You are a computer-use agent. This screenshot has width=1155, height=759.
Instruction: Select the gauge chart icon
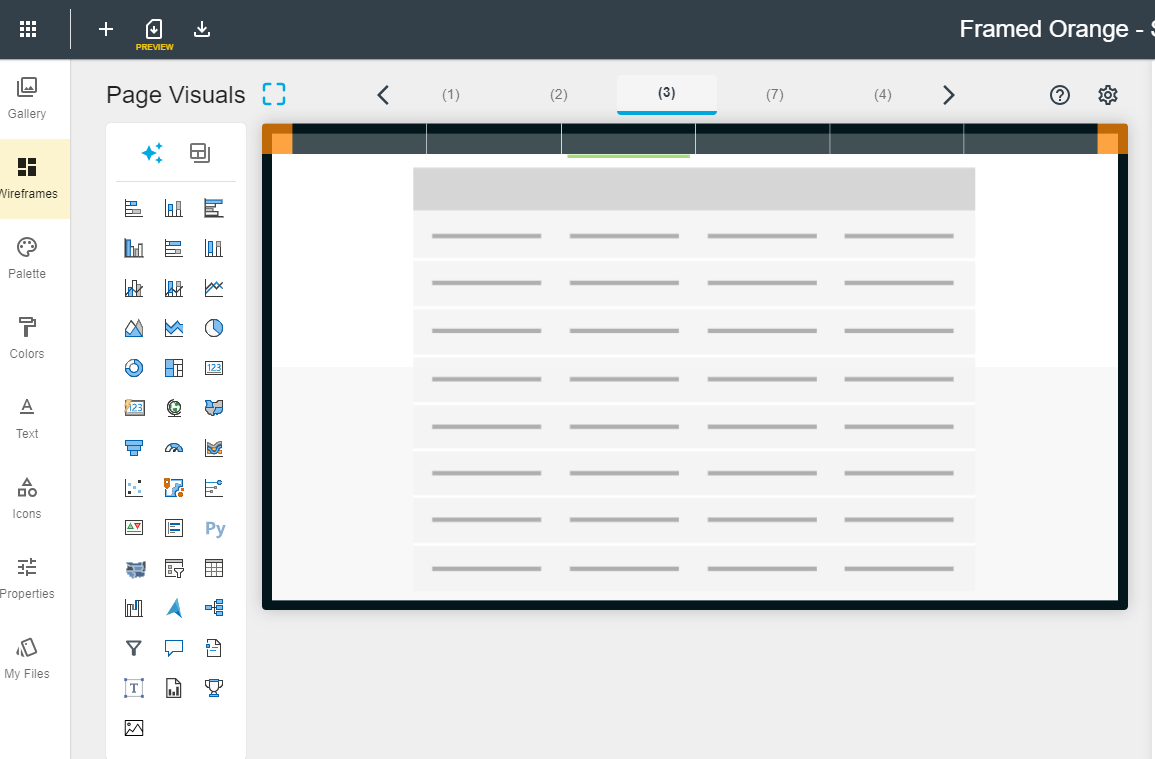tap(173, 447)
